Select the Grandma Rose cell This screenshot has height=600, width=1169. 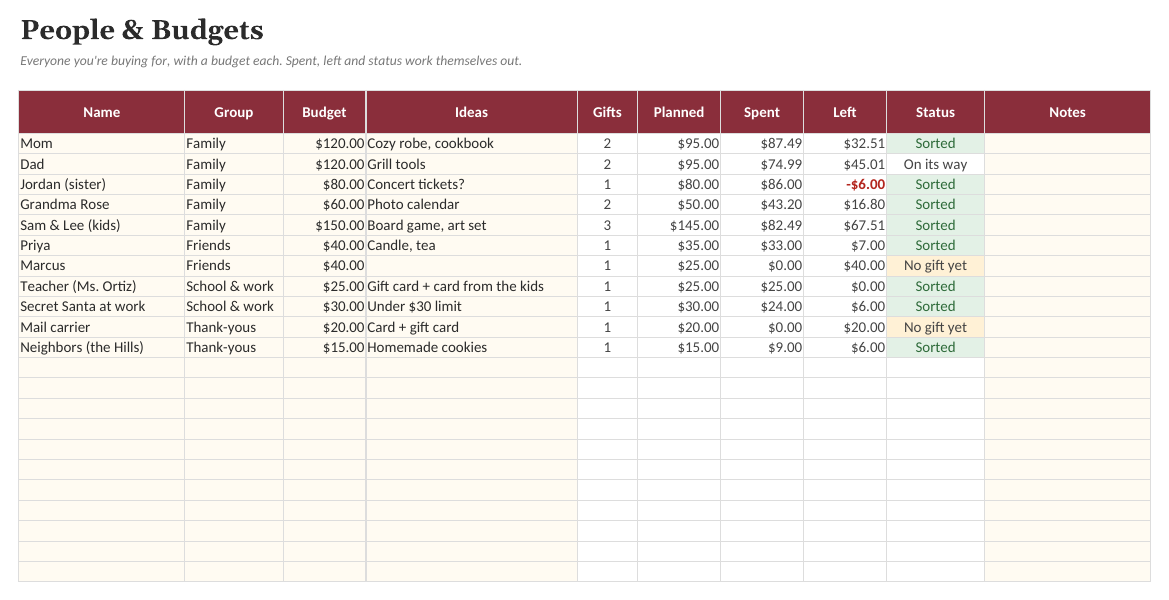pos(101,204)
